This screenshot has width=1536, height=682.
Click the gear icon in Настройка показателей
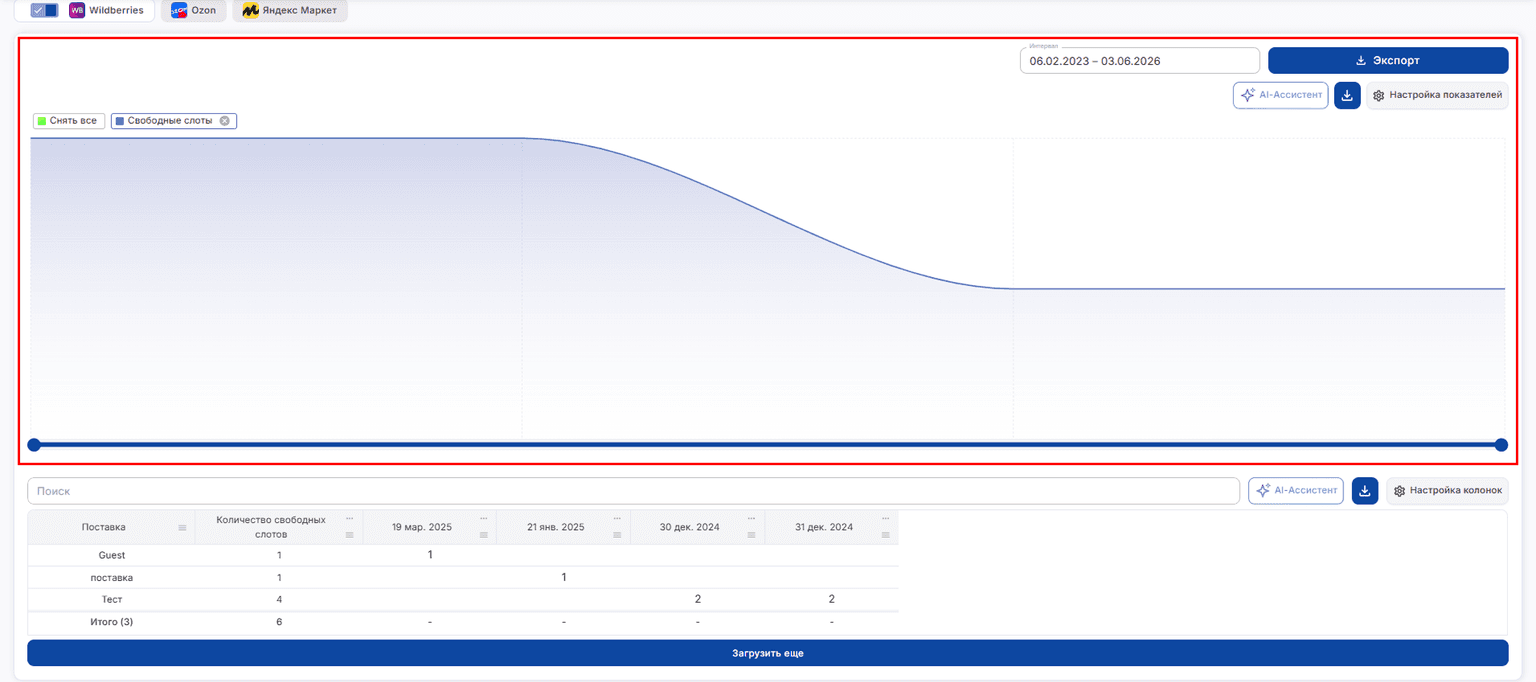point(1378,96)
